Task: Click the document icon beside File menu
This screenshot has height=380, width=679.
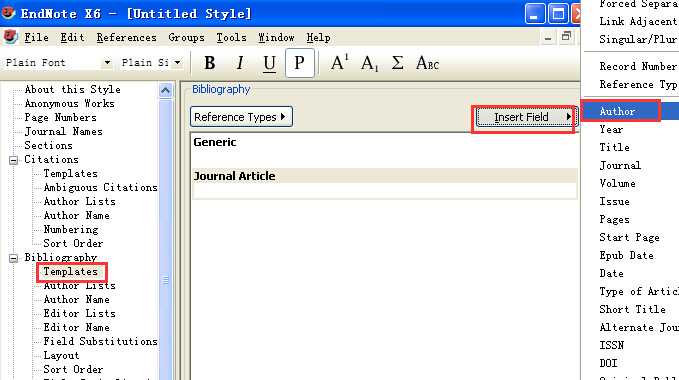Action: tap(10, 37)
